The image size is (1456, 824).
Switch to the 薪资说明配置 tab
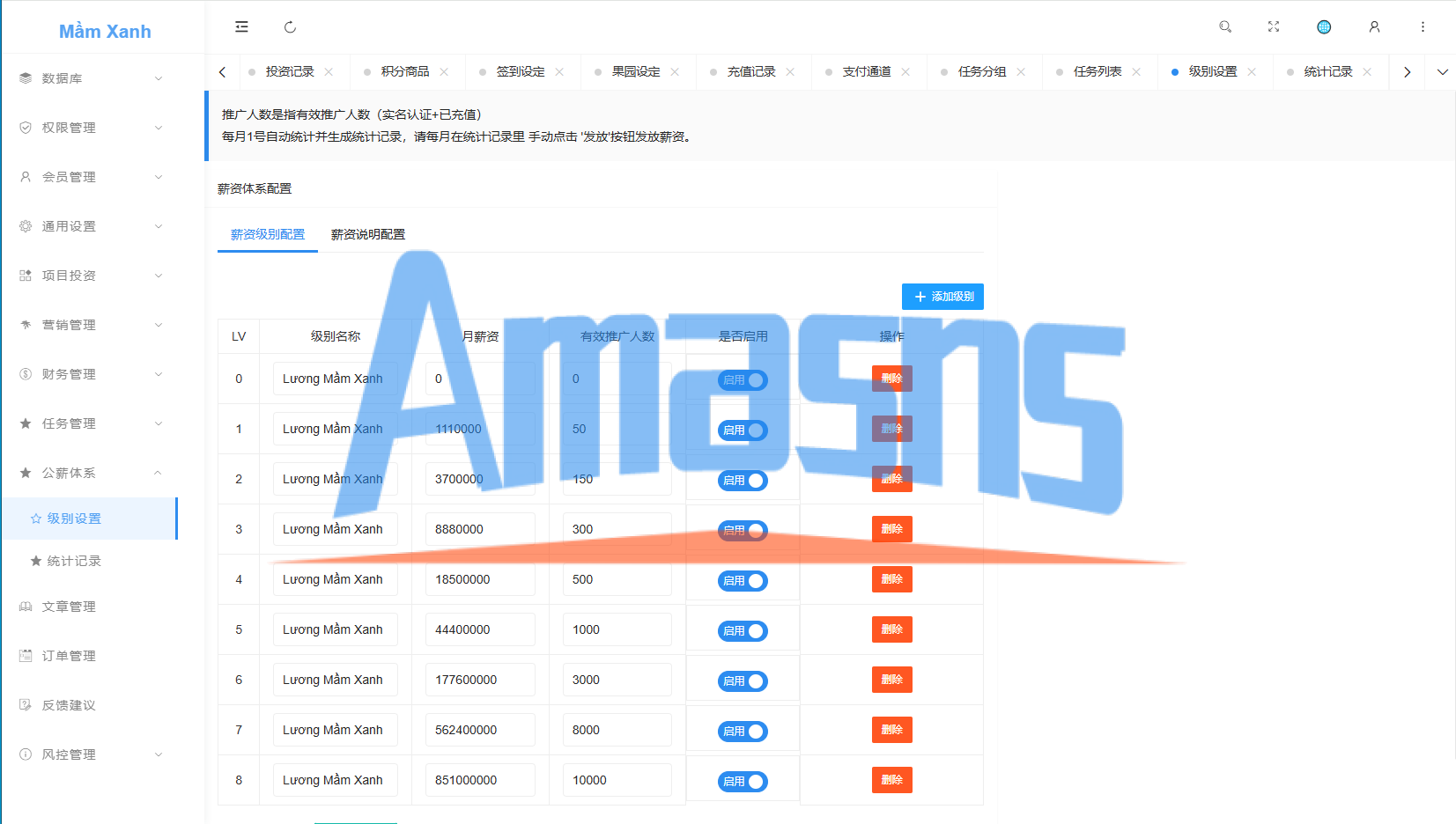pyautogui.click(x=368, y=234)
